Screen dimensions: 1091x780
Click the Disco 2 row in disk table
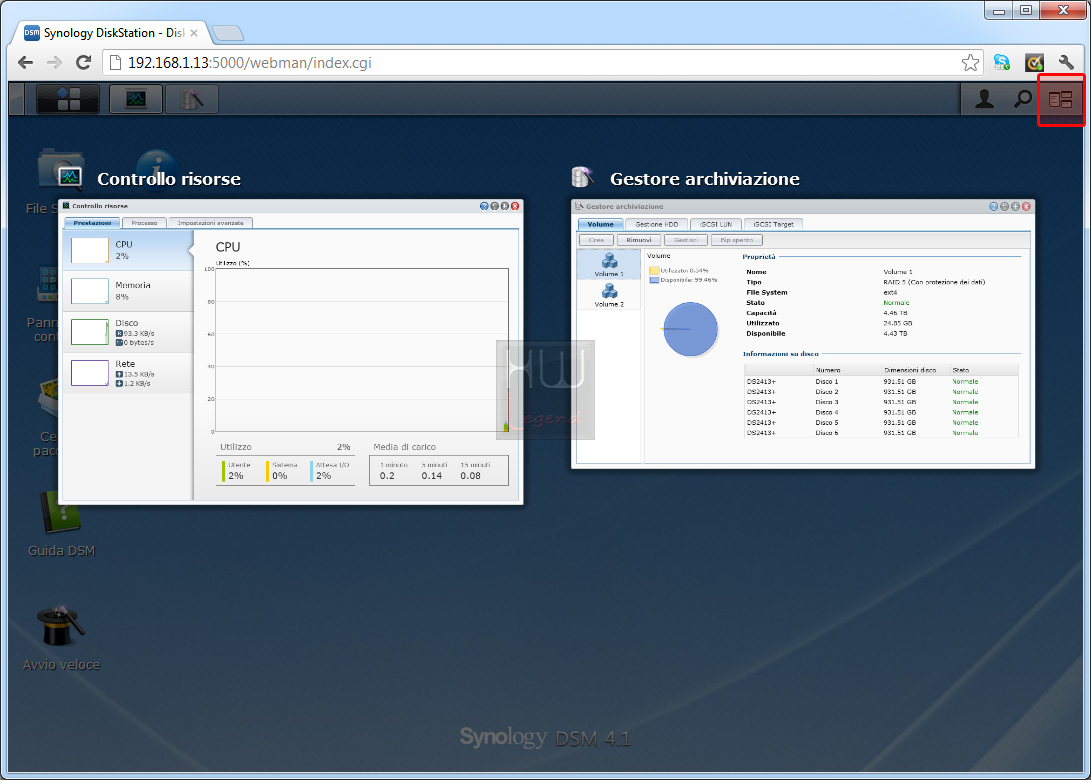881,392
